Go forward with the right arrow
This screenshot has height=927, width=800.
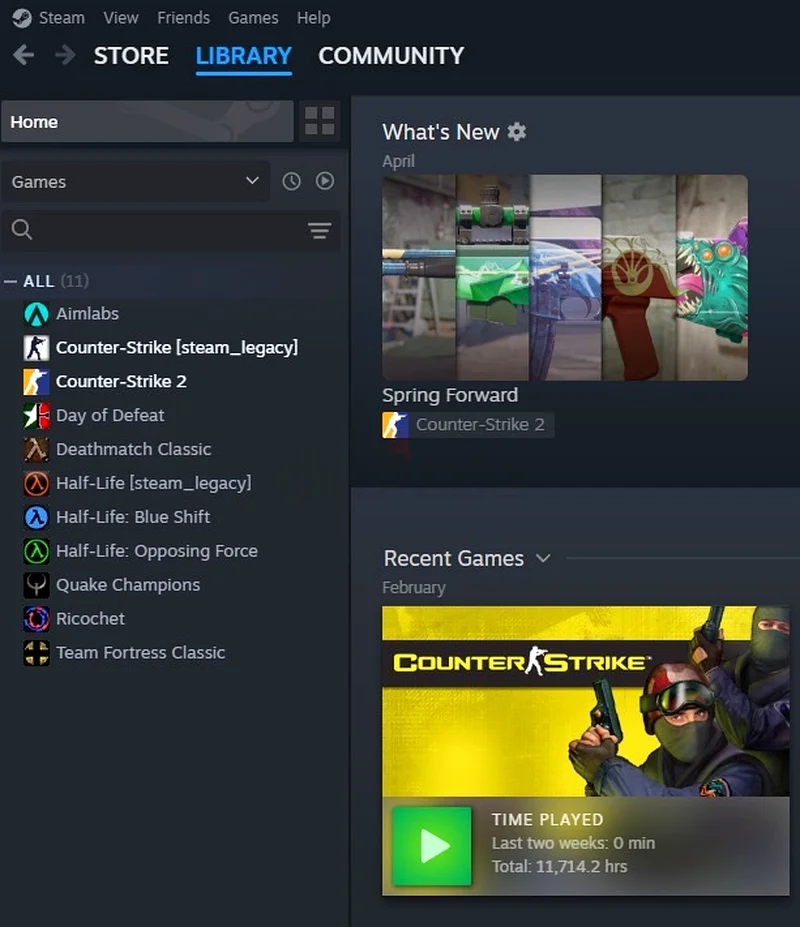65,55
